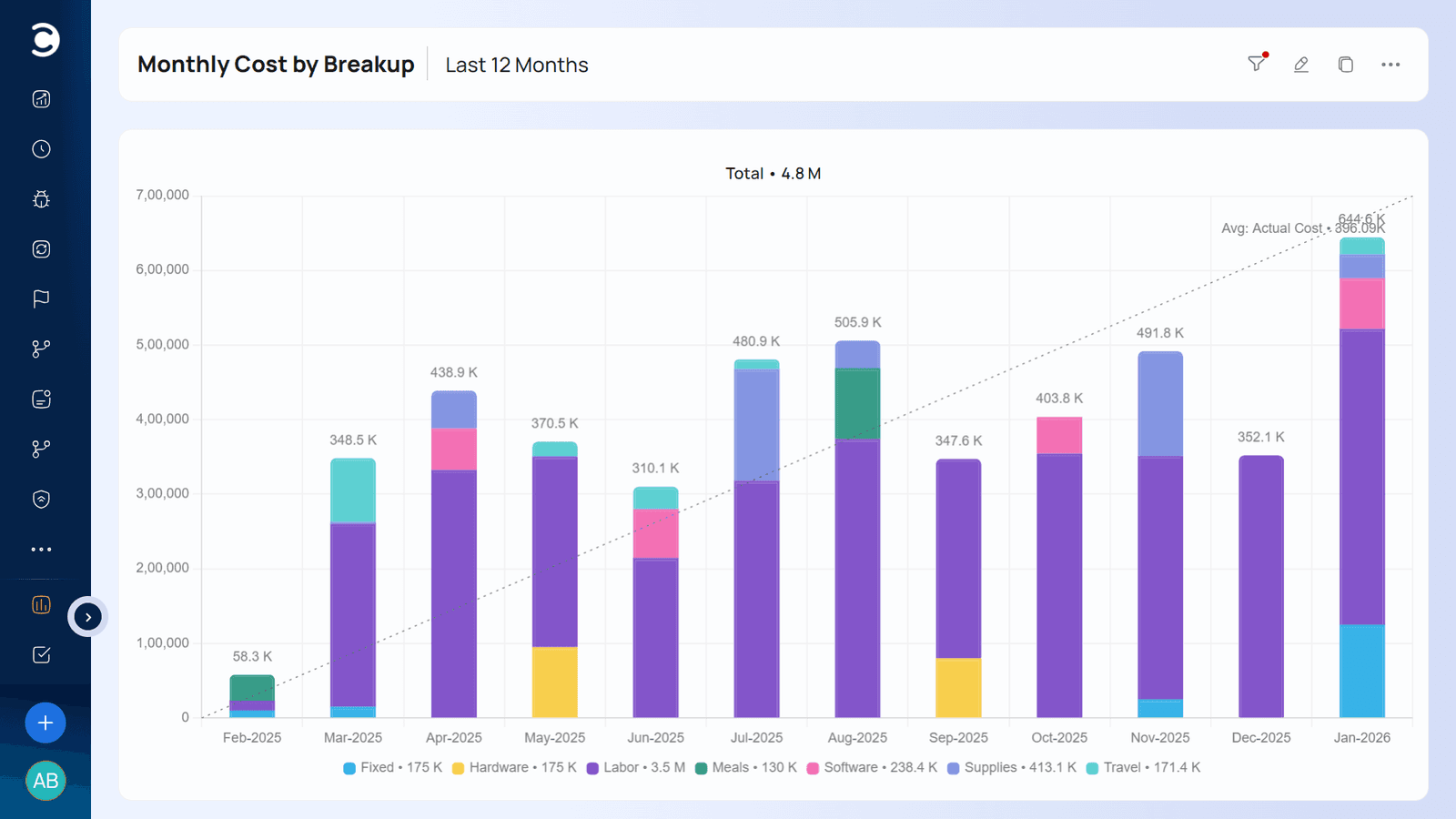
Task: Click the Nov-2025 Supplies segment
Action: [x=1160, y=404]
